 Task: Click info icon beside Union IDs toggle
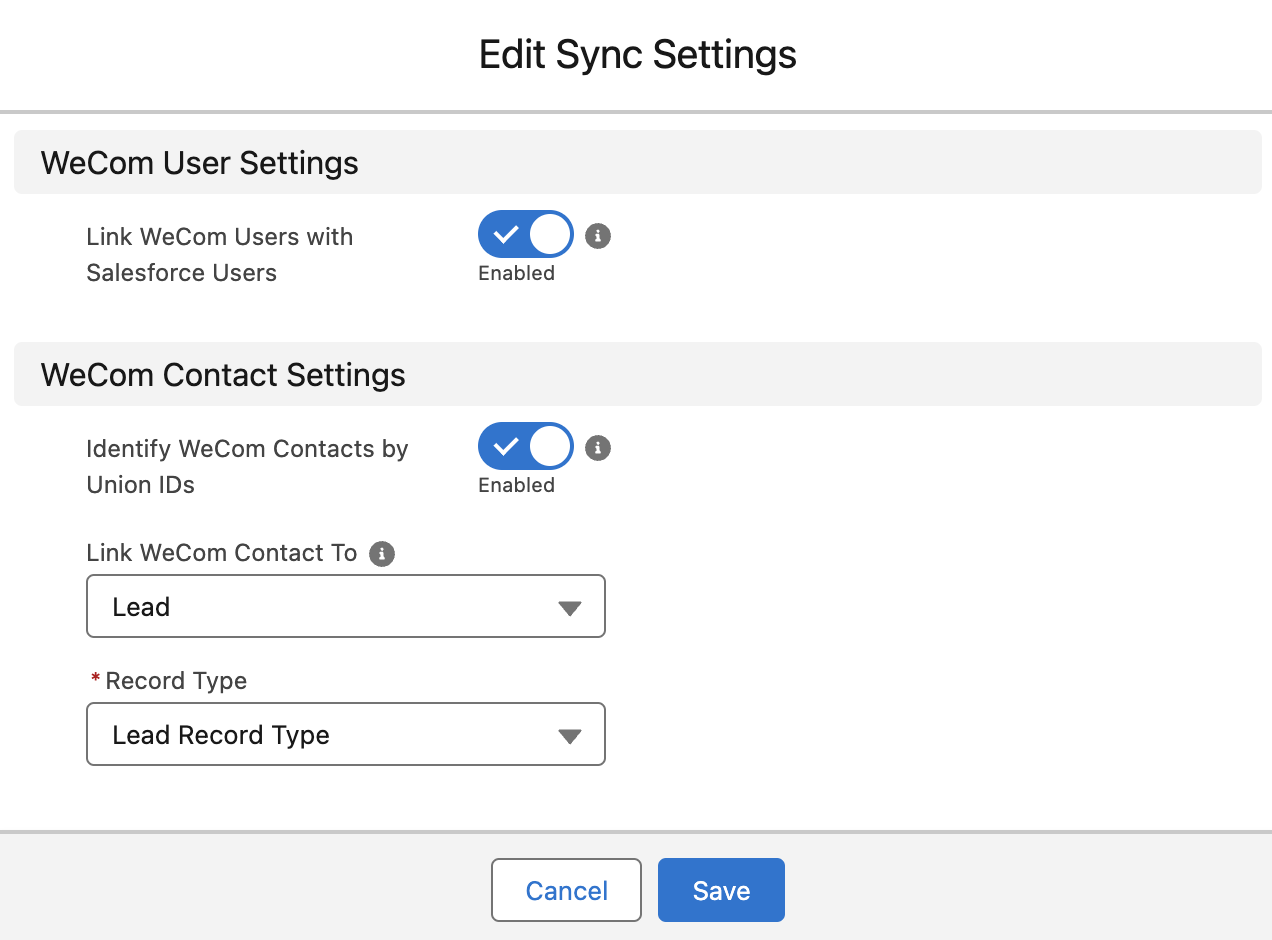coord(598,448)
